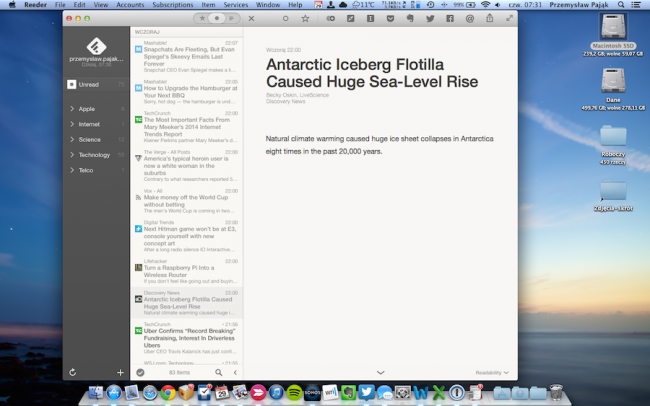Image resolution: width=650 pixels, height=406 pixels.
Task: Open the Accounts menu
Action: [130, 5]
